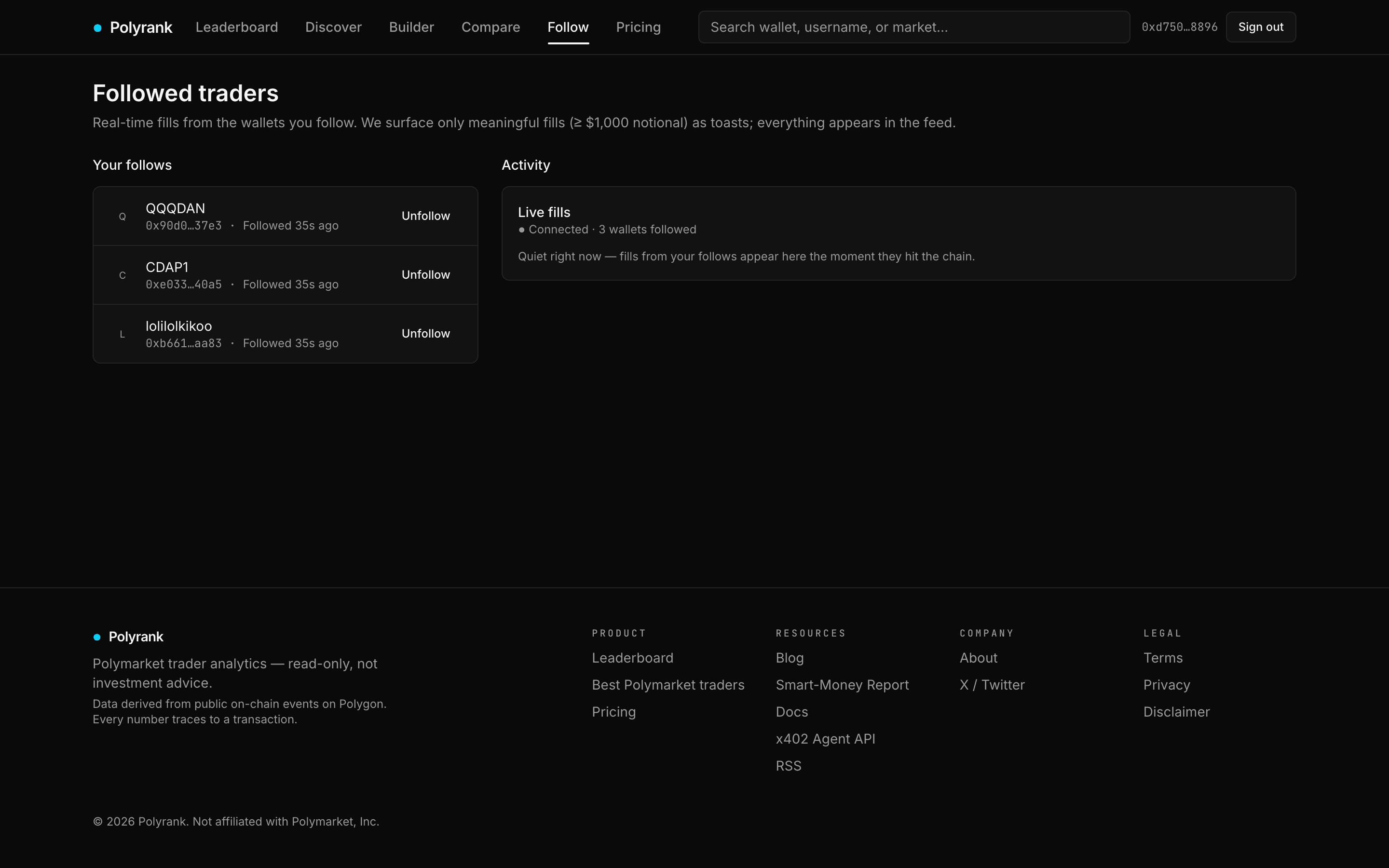Open the Blog link

click(790, 658)
